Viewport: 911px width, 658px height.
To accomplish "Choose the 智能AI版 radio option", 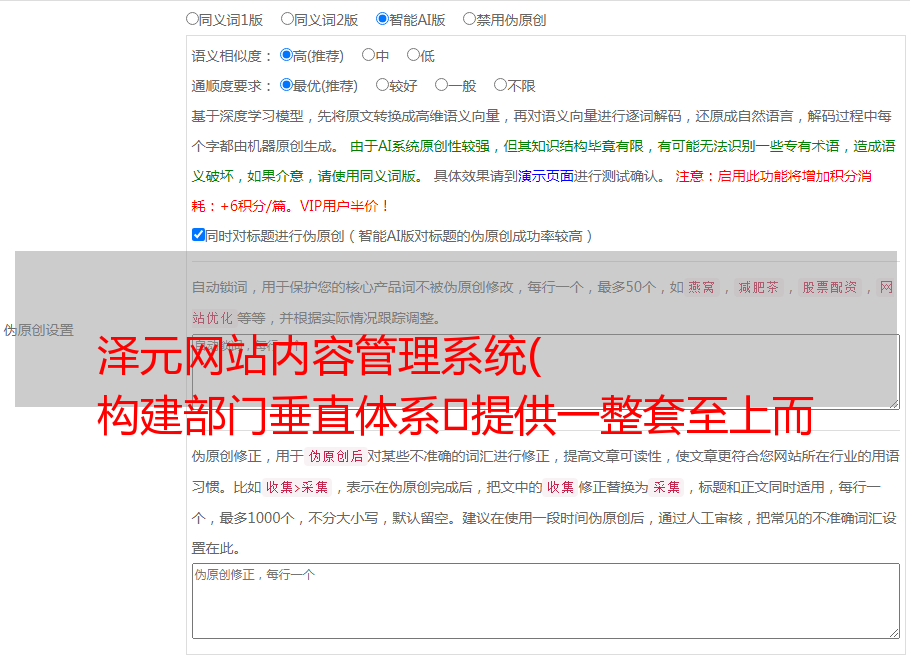I will coord(382,19).
